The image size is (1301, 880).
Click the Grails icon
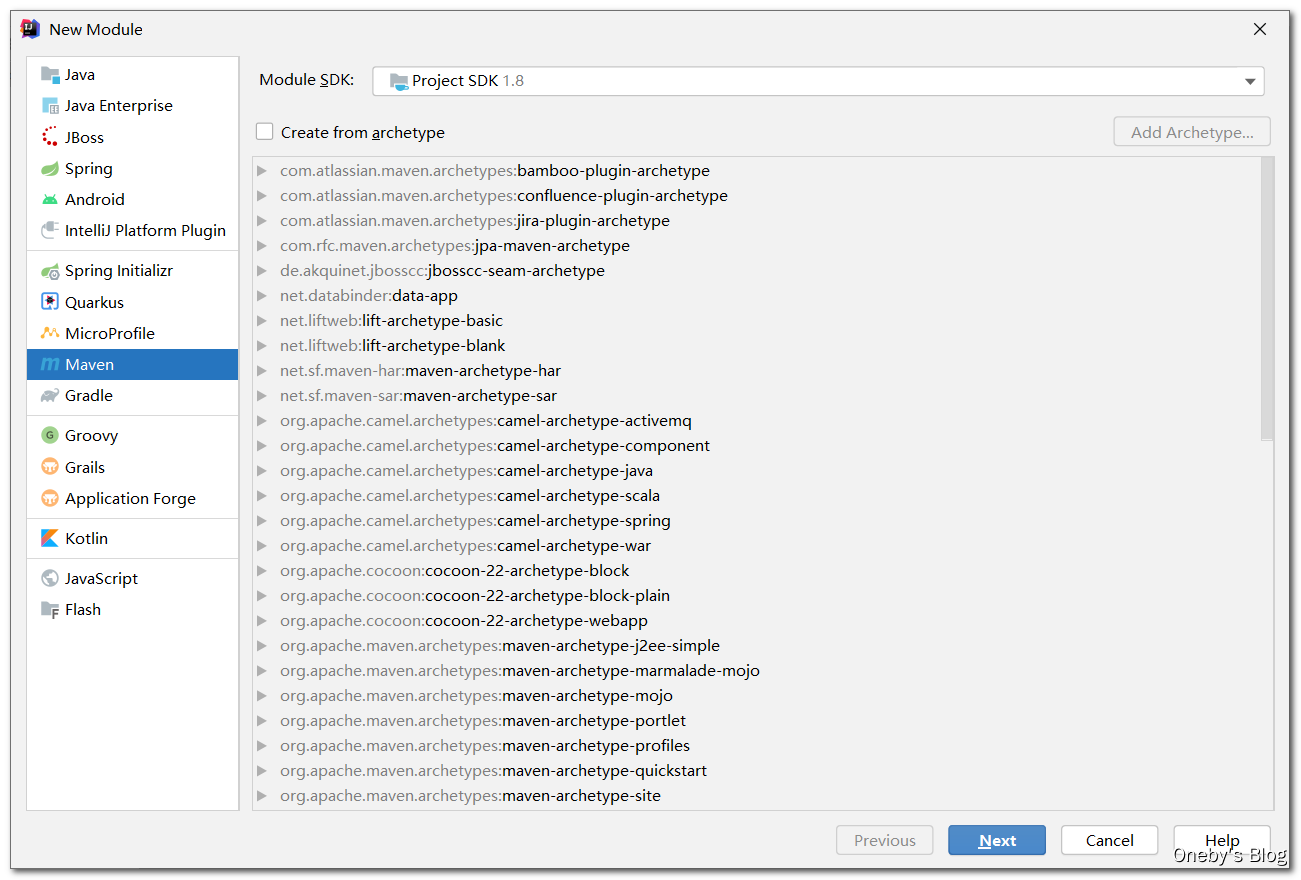50,467
